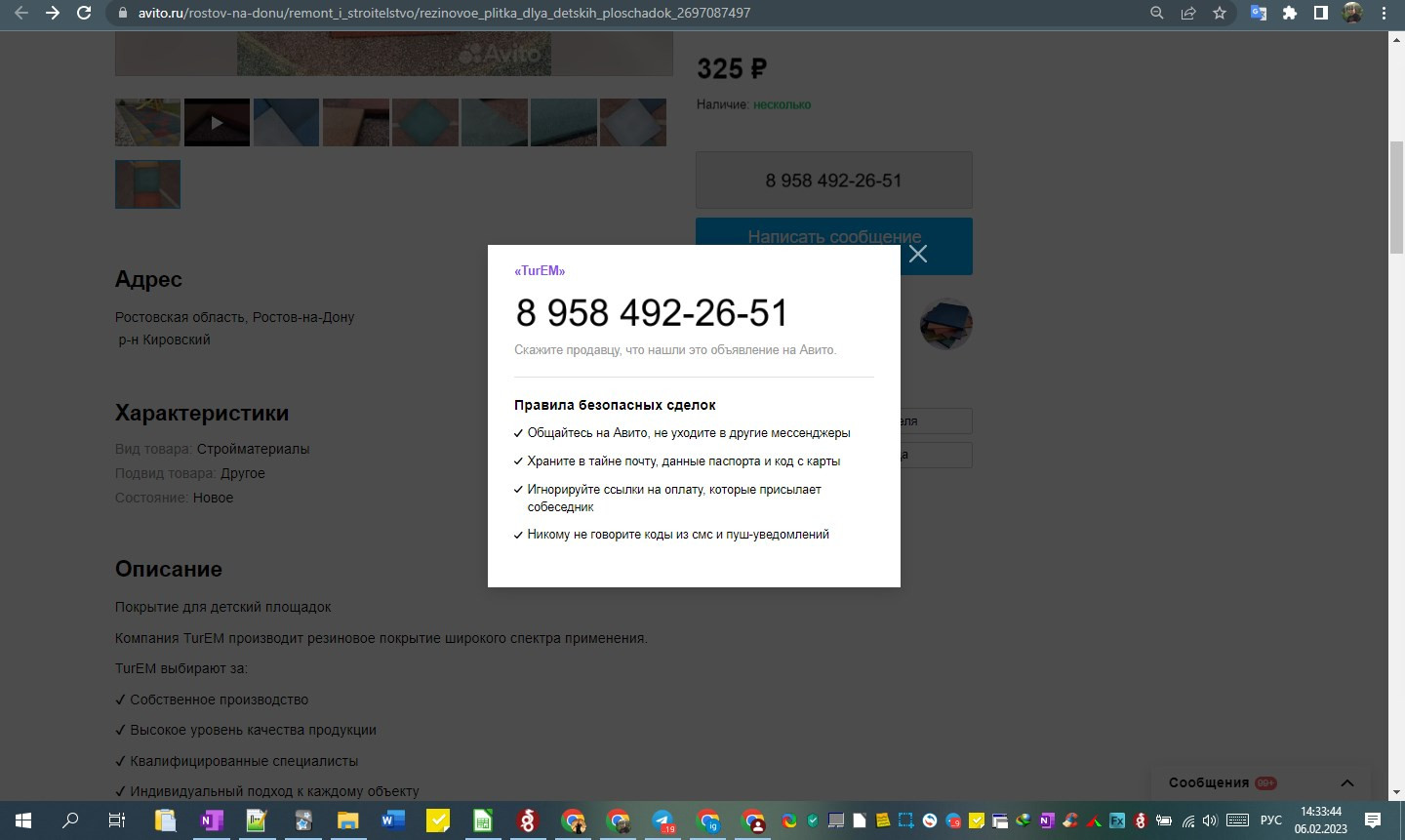Screen dimensions: 1405x840
Task: Open the seller avatar image
Action: pos(945,324)
